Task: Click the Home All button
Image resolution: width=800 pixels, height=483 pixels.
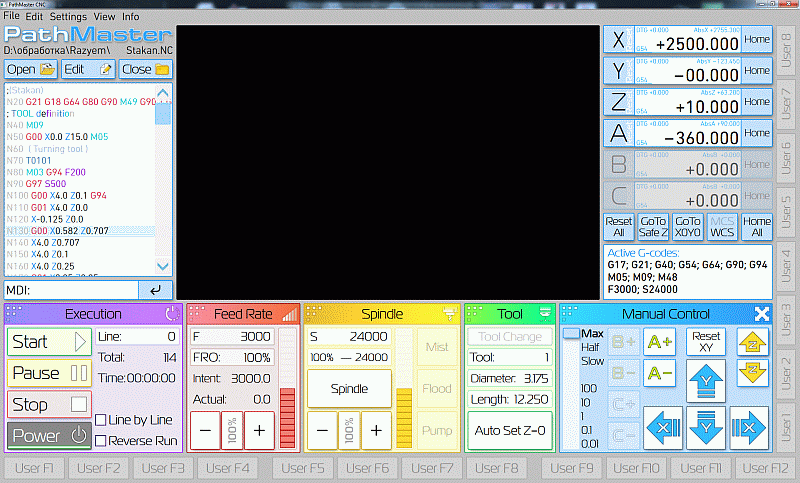Action: coord(757,226)
